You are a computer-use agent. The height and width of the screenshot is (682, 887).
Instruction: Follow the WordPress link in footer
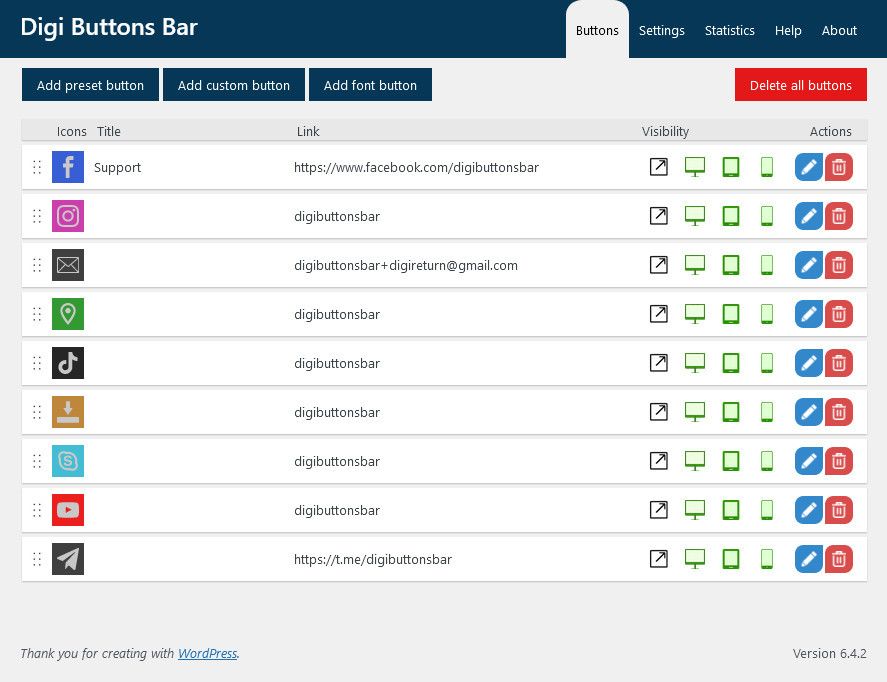point(207,653)
